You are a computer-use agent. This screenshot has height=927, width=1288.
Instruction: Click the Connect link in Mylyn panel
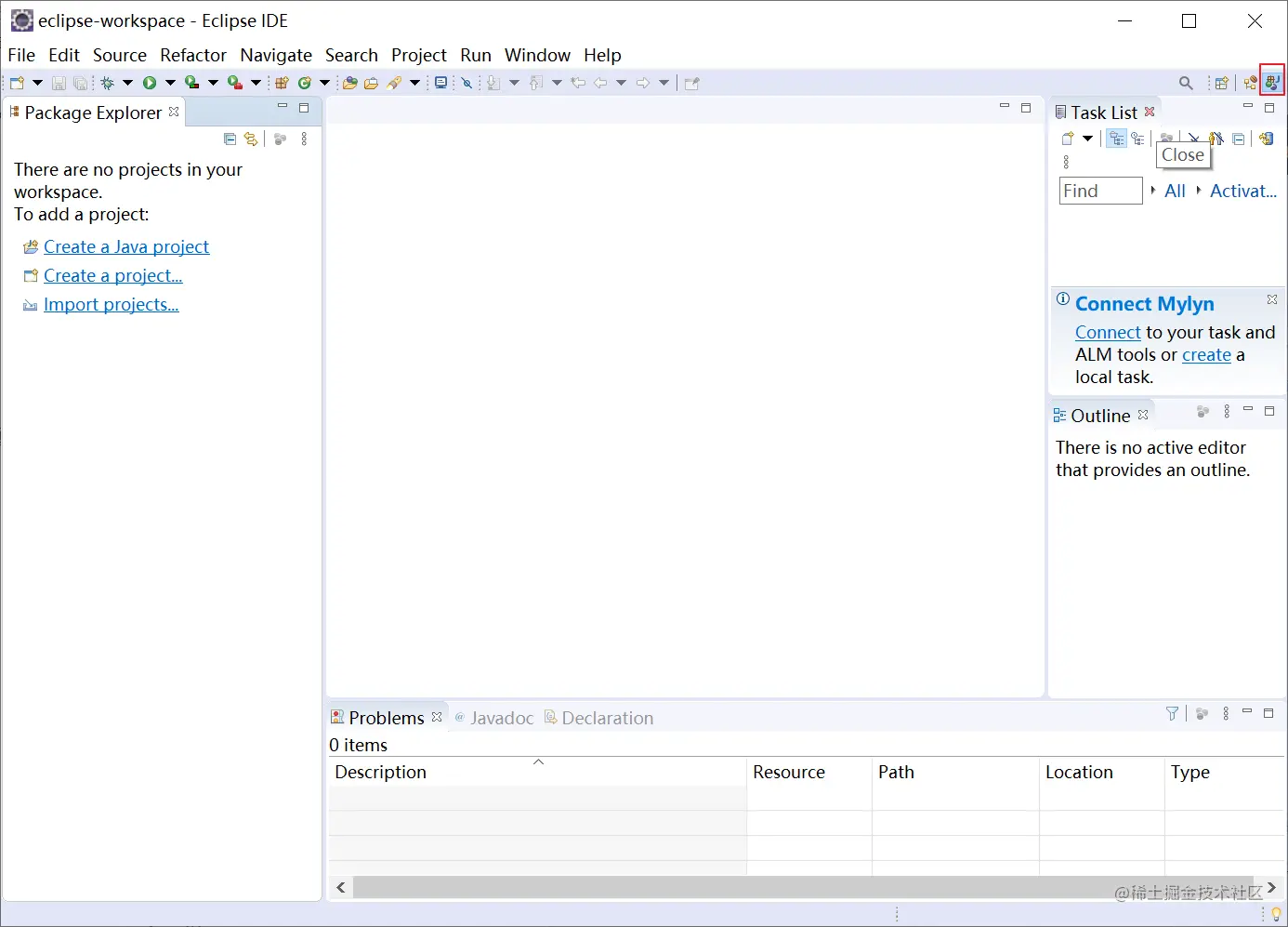[x=1108, y=332]
